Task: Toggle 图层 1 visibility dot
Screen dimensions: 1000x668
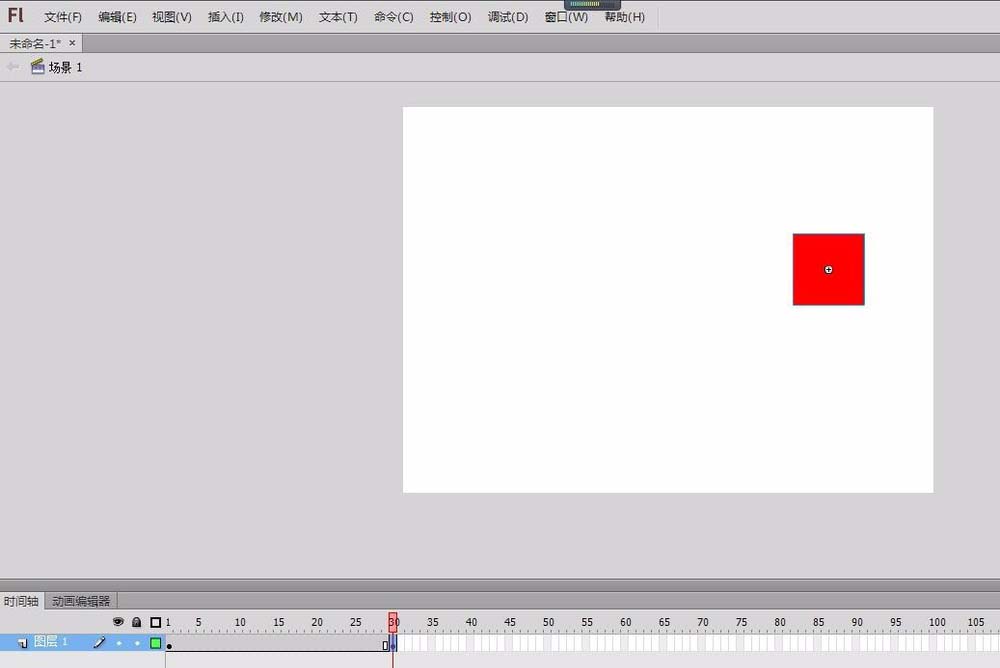Action: tap(119, 643)
